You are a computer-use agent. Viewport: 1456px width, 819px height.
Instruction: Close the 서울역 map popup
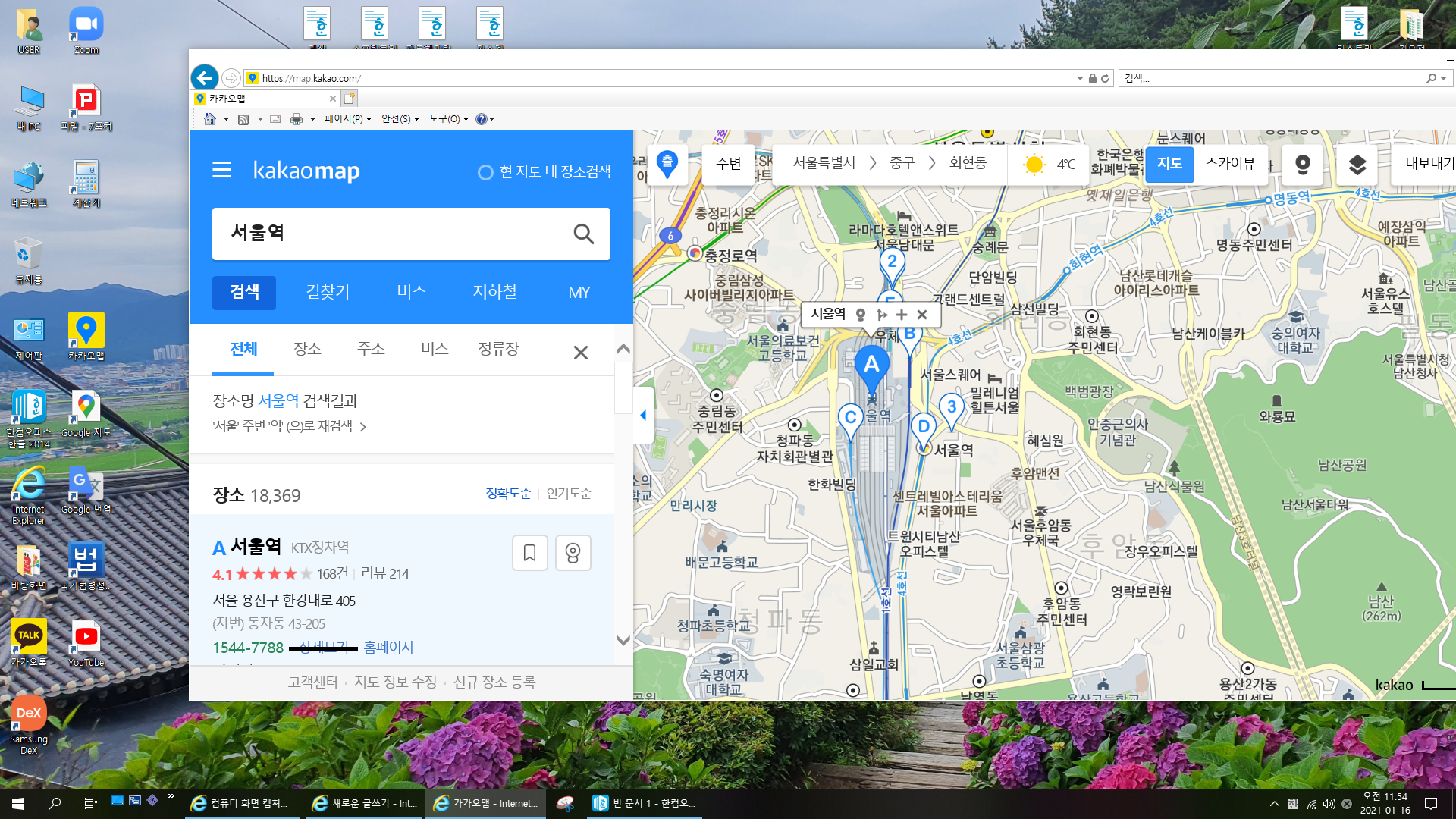point(922,314)
